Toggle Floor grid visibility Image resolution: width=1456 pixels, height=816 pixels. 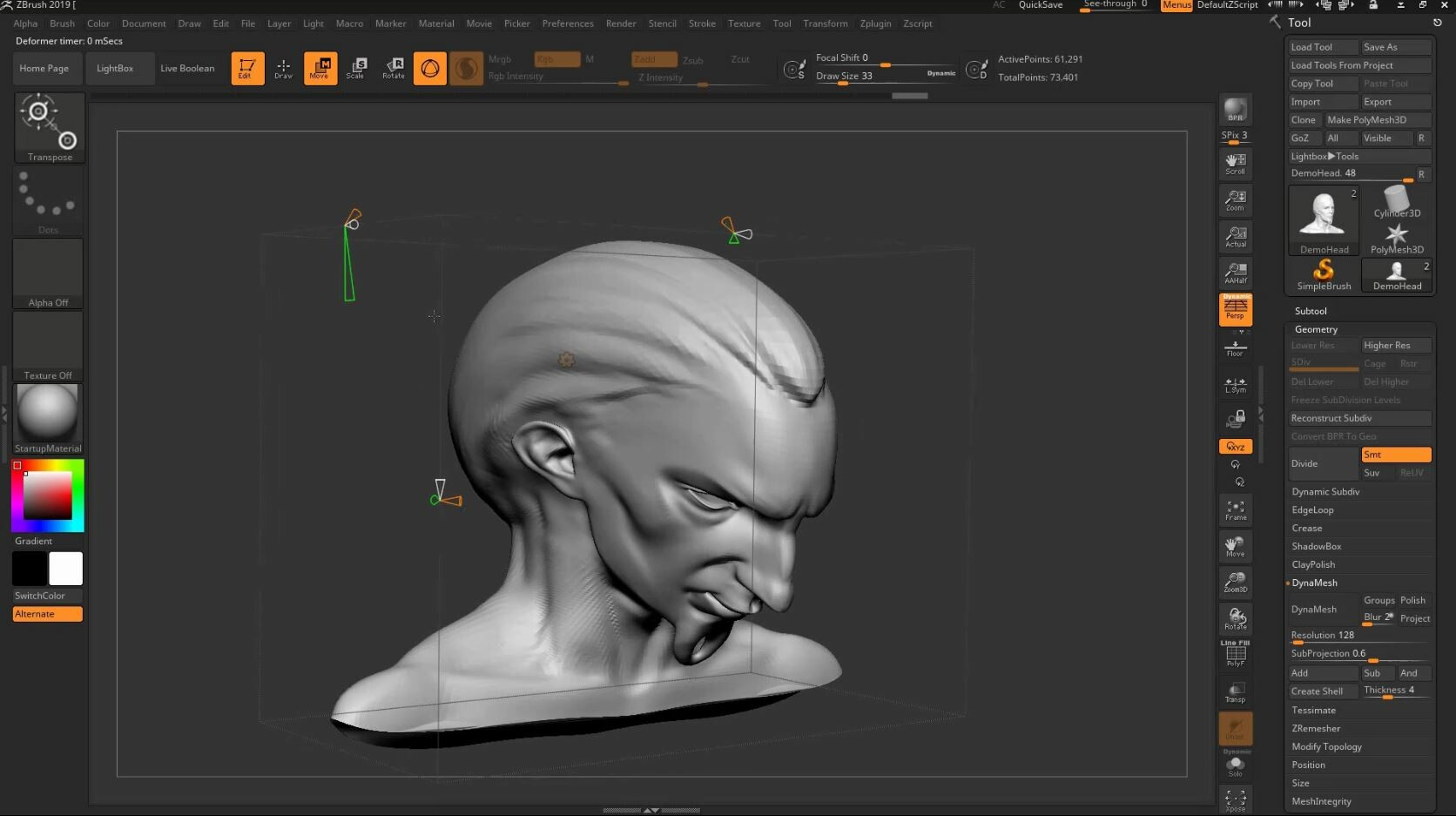click(x=1235, y=347)
